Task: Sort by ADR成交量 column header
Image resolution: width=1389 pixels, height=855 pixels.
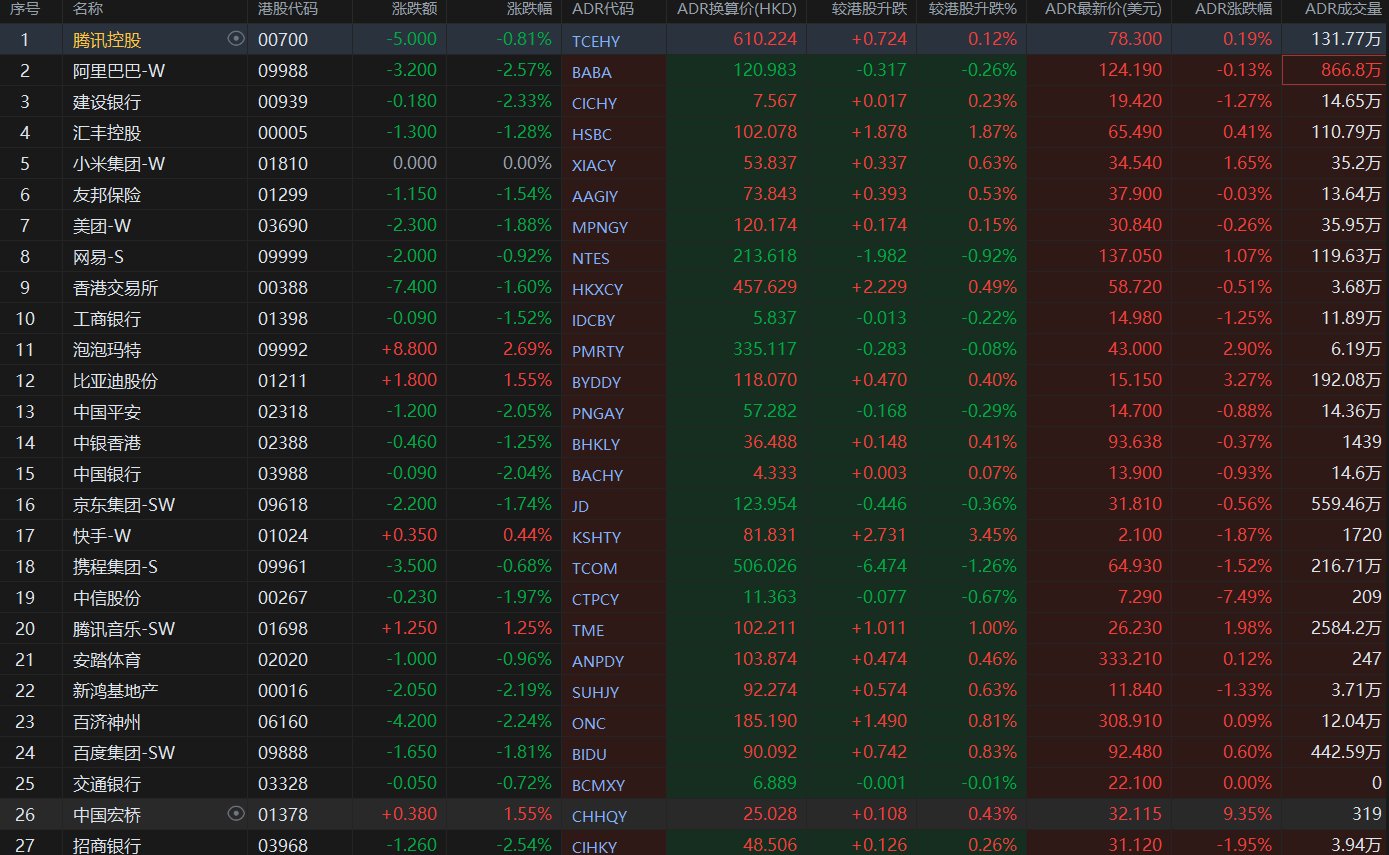Action: pyautogui.click(x=1343, y=9)
